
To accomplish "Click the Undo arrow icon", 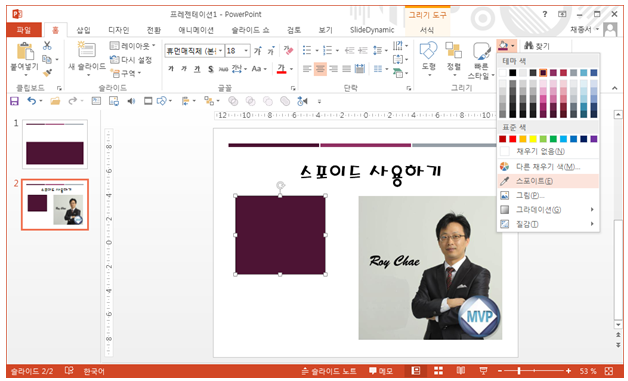I will pyautogui.click(x=32, y=101).
